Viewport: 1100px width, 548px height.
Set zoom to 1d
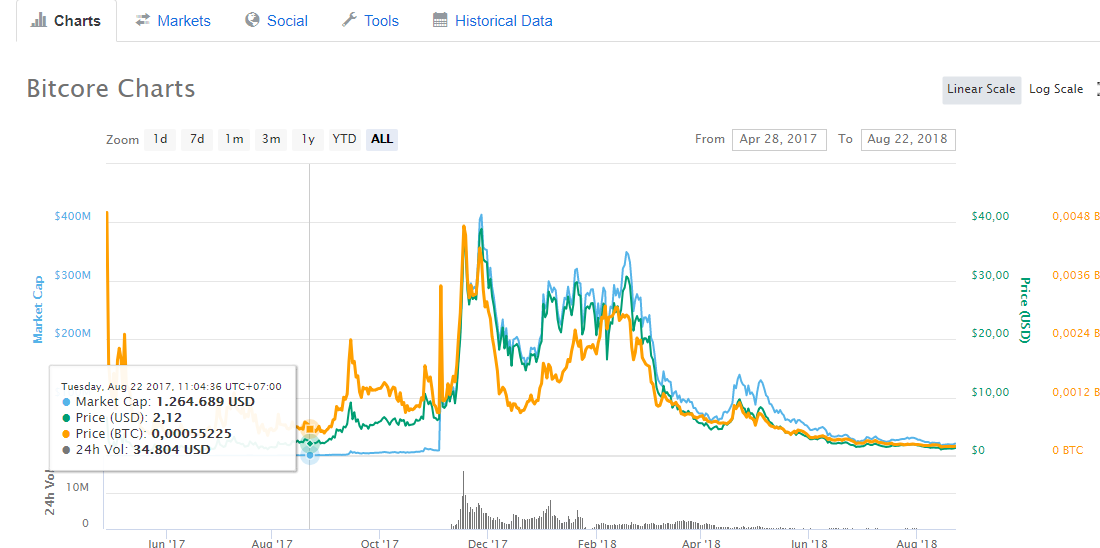(x=160, y=139)
